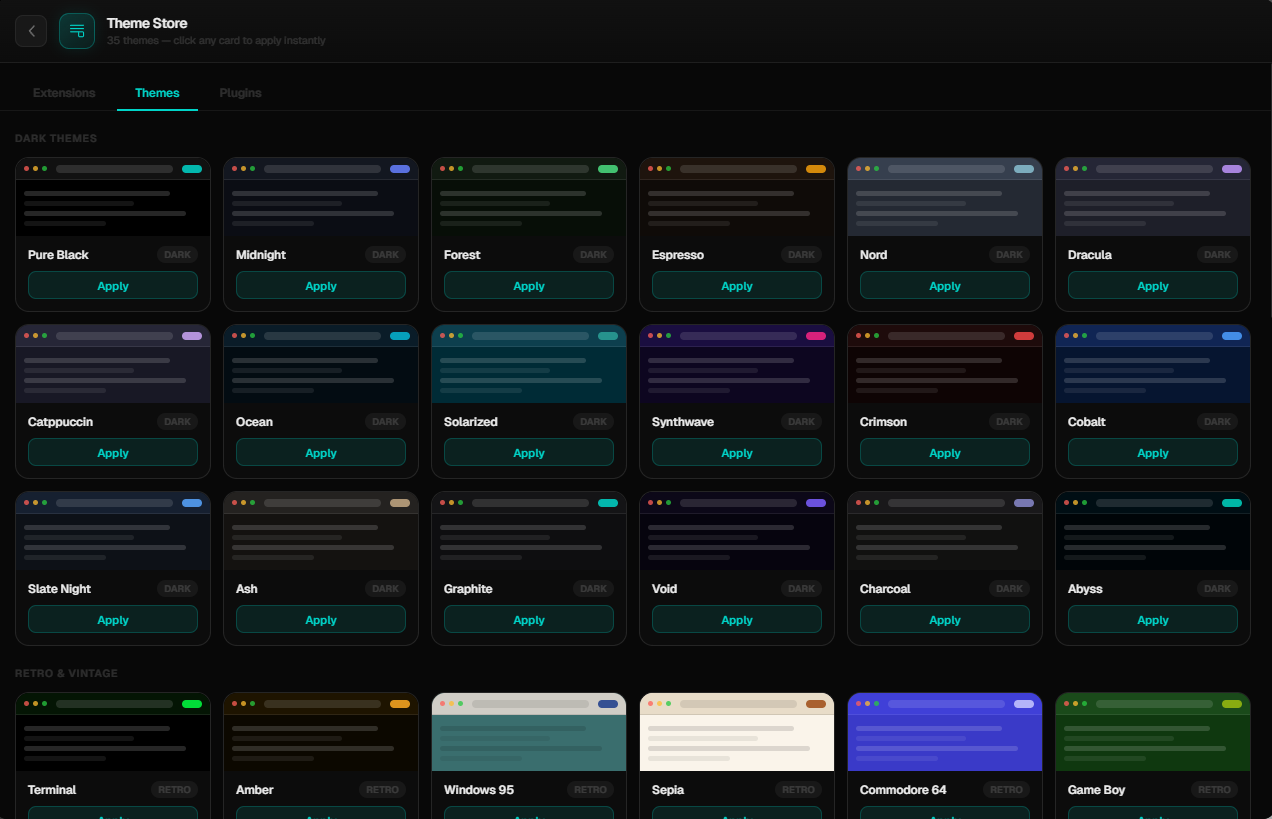Click the DARK badge on Forest
The image size is (1272, 819).
tap(593, 254)
